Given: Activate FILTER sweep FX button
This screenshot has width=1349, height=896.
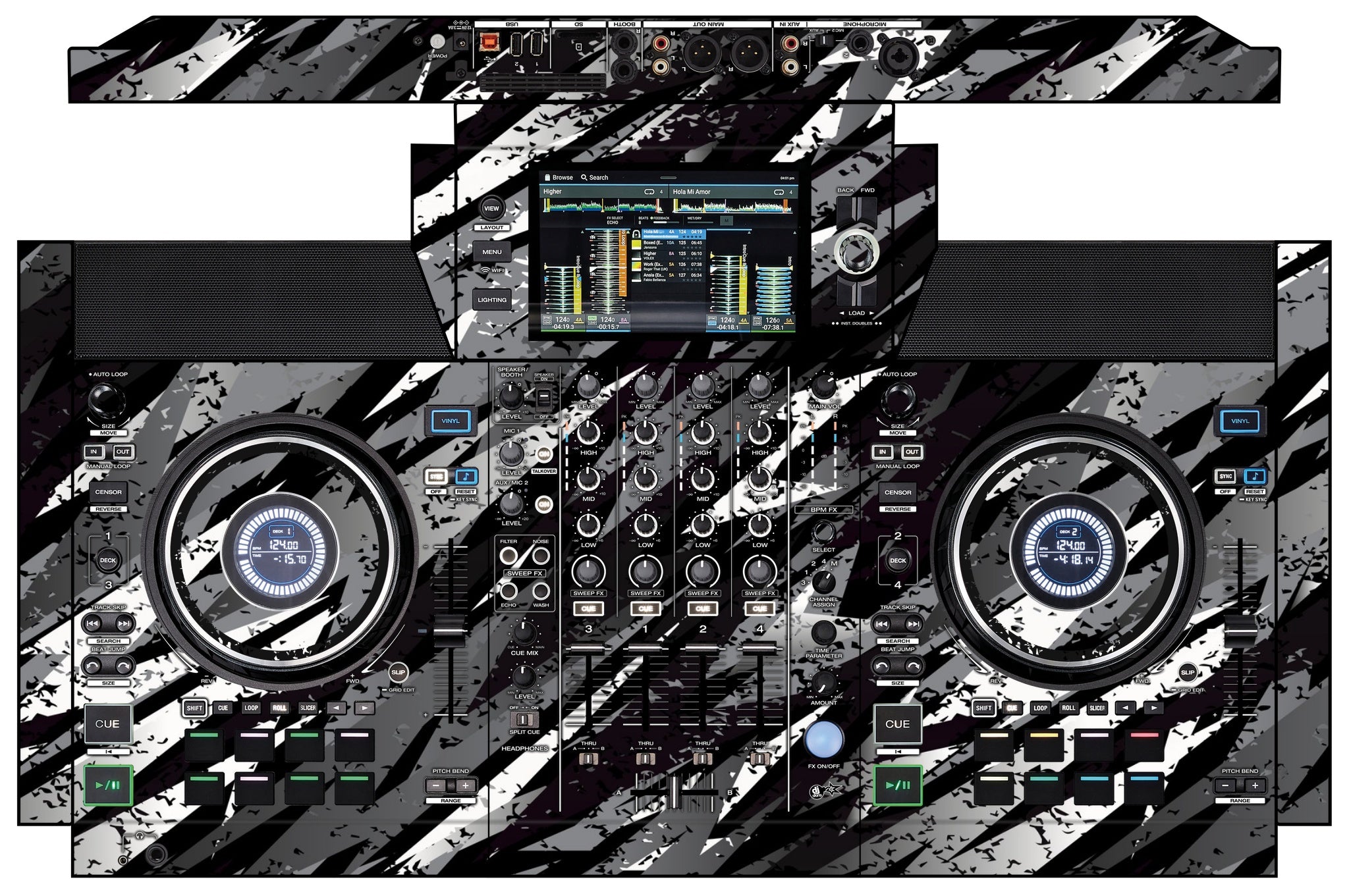Looking at the screenshot, I should 508,556.
